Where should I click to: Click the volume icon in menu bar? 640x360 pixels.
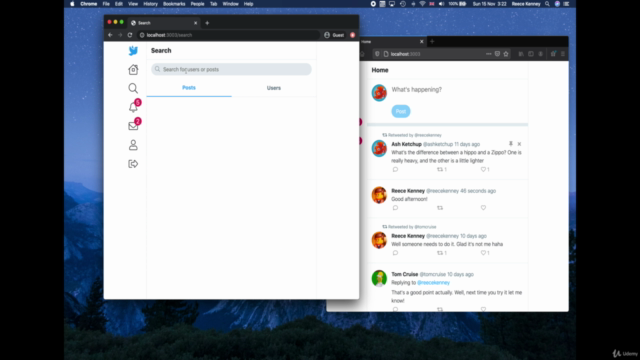point(441,4)
